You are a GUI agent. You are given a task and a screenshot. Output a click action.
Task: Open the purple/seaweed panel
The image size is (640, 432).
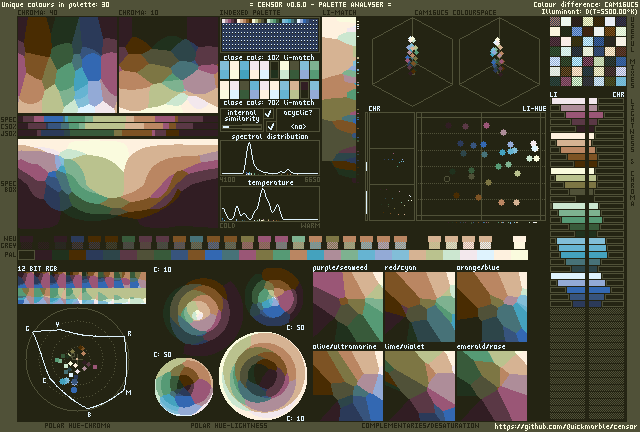click(x=348, y=307)
